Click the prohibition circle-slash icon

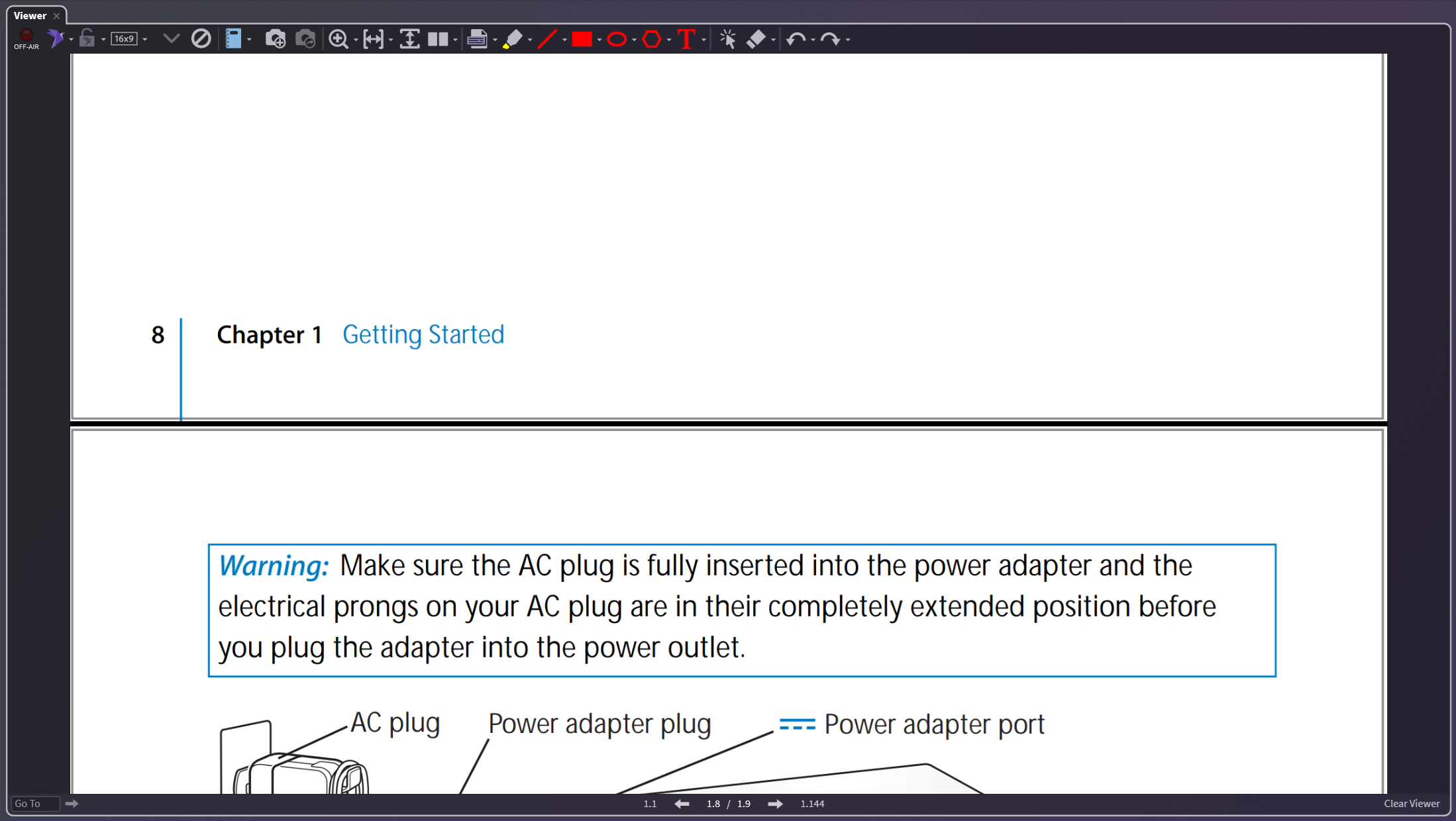pos(201,38)
